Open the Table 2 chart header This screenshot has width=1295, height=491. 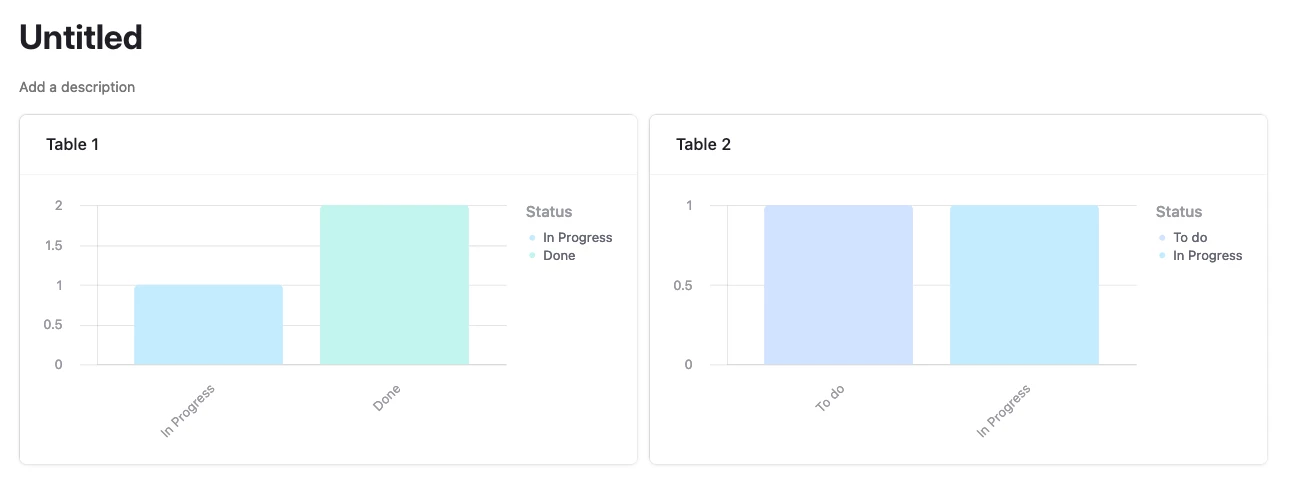pos(703,144)
